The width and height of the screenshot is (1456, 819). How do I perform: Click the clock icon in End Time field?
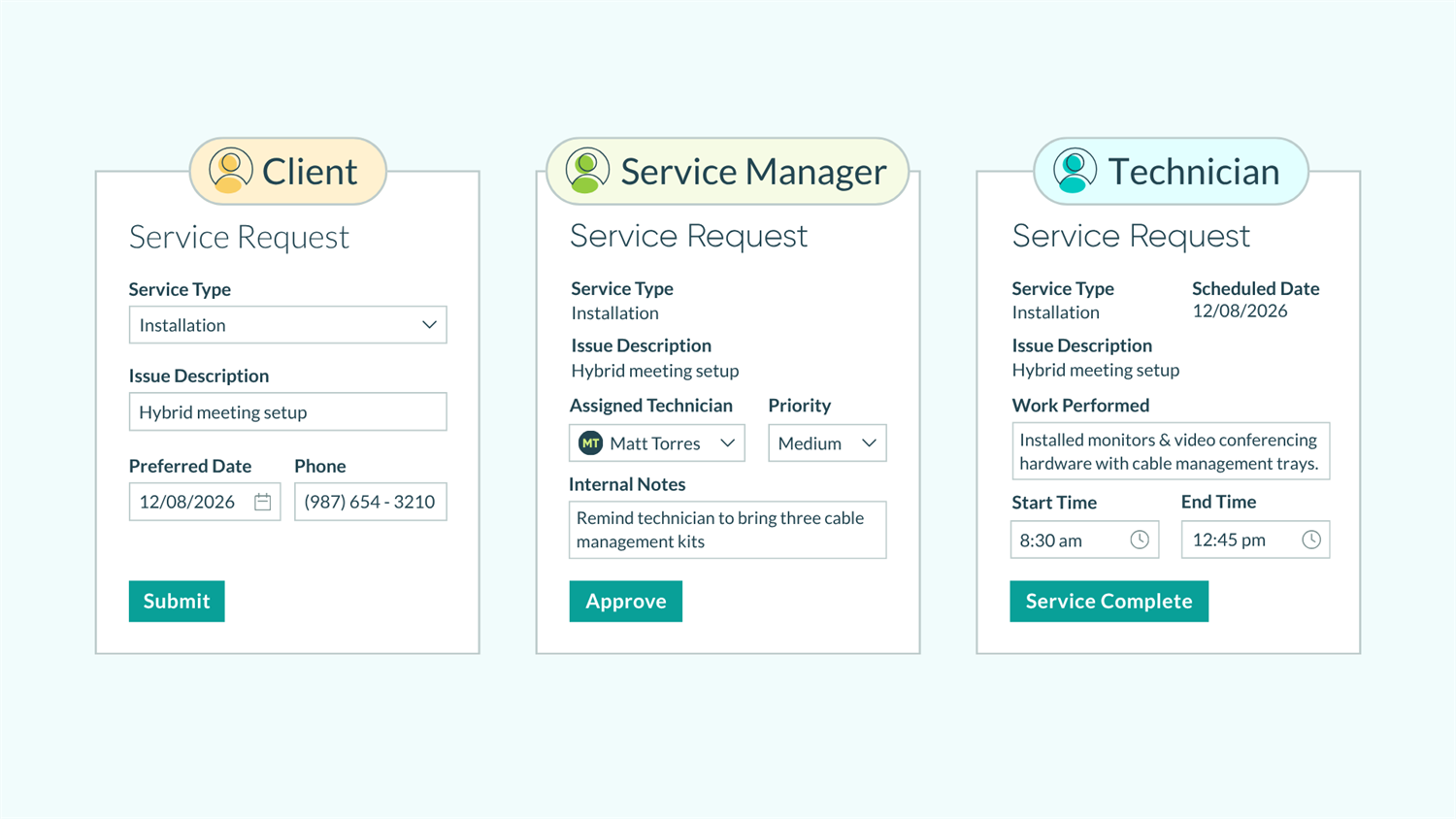click(1312, 540)
